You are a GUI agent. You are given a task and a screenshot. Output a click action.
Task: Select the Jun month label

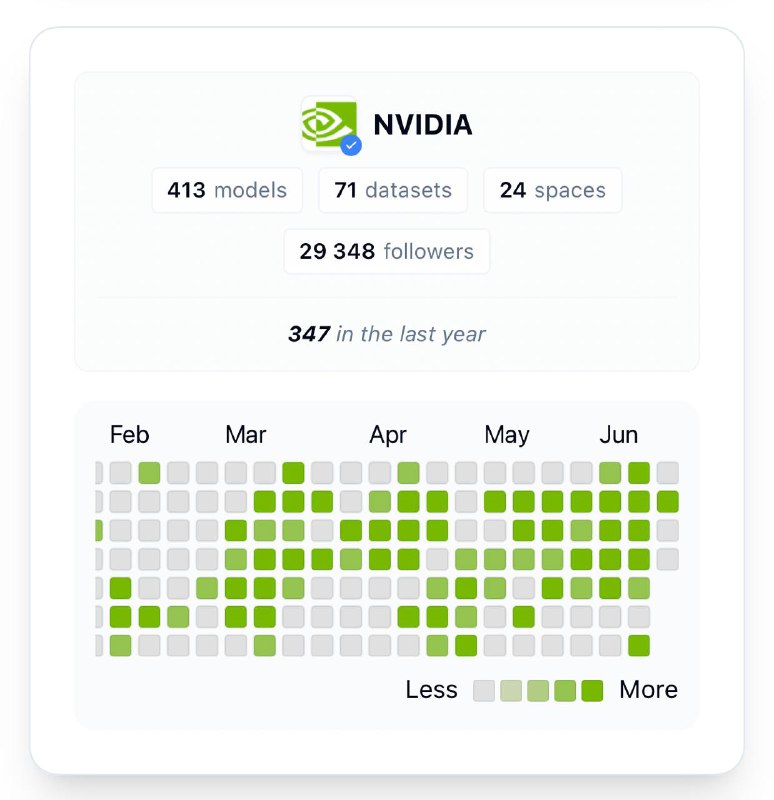tap(619, 435)
